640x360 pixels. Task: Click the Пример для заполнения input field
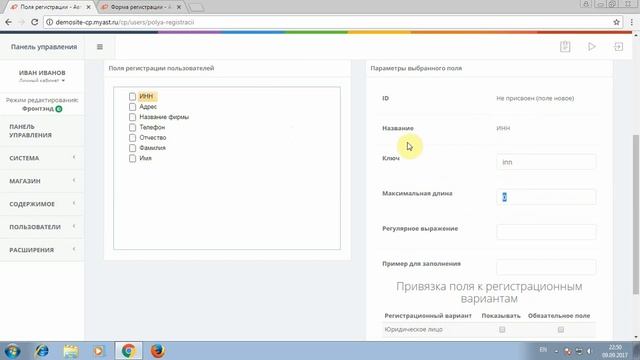[546, 267]
